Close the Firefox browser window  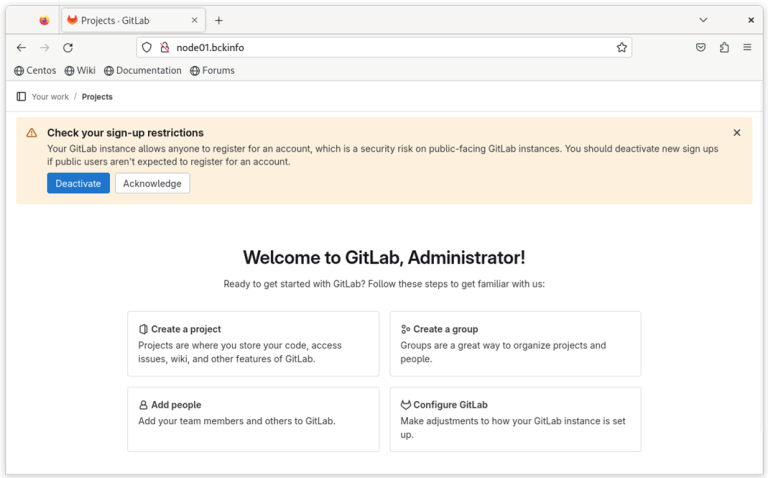(751, 20)
